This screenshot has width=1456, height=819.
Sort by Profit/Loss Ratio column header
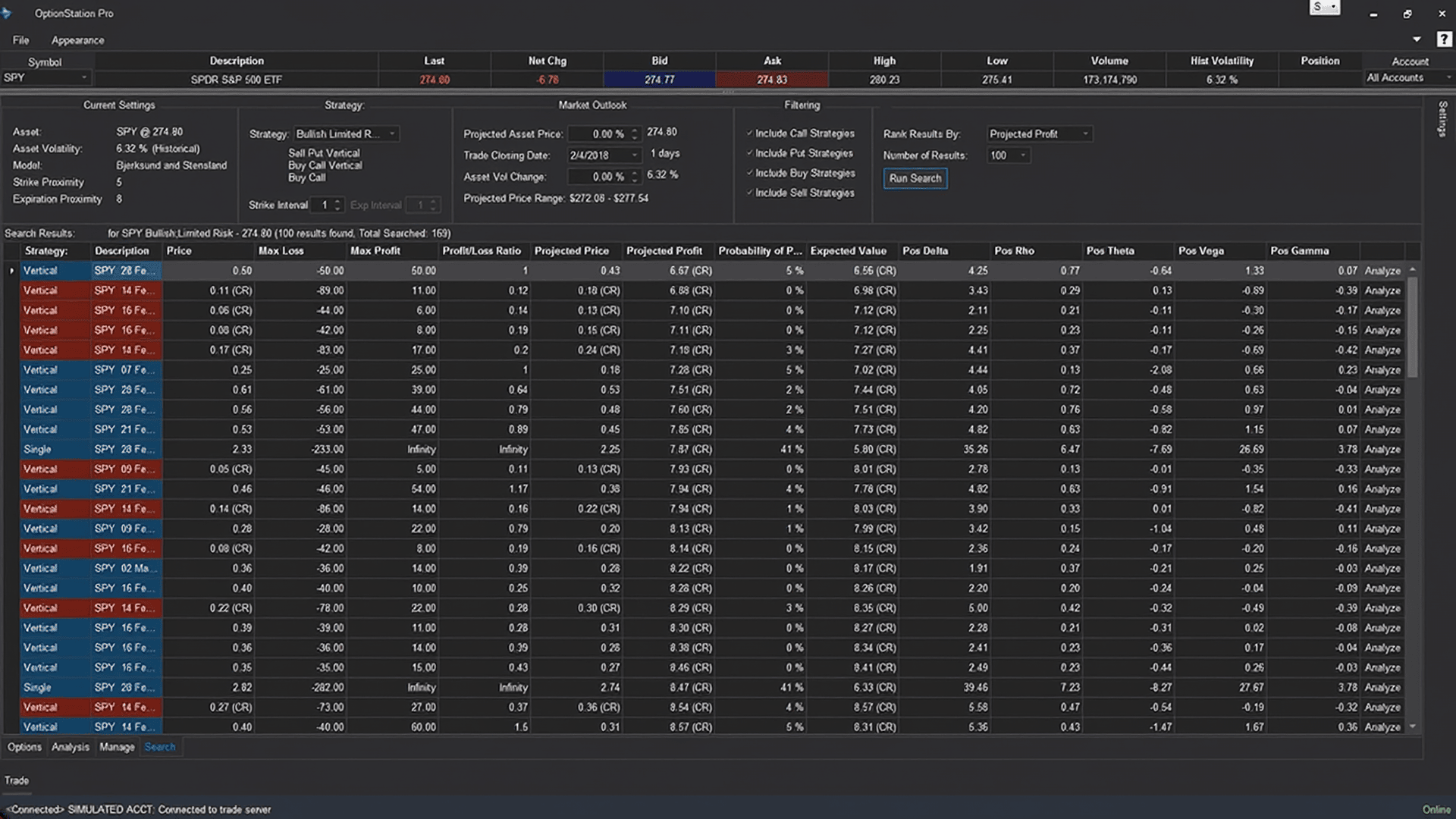coord(485,251)
